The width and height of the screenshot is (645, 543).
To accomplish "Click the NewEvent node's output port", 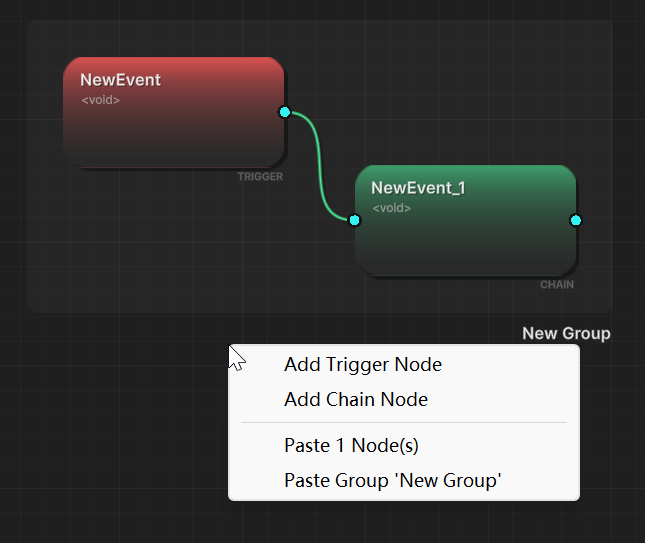I will tap(285, 112).
